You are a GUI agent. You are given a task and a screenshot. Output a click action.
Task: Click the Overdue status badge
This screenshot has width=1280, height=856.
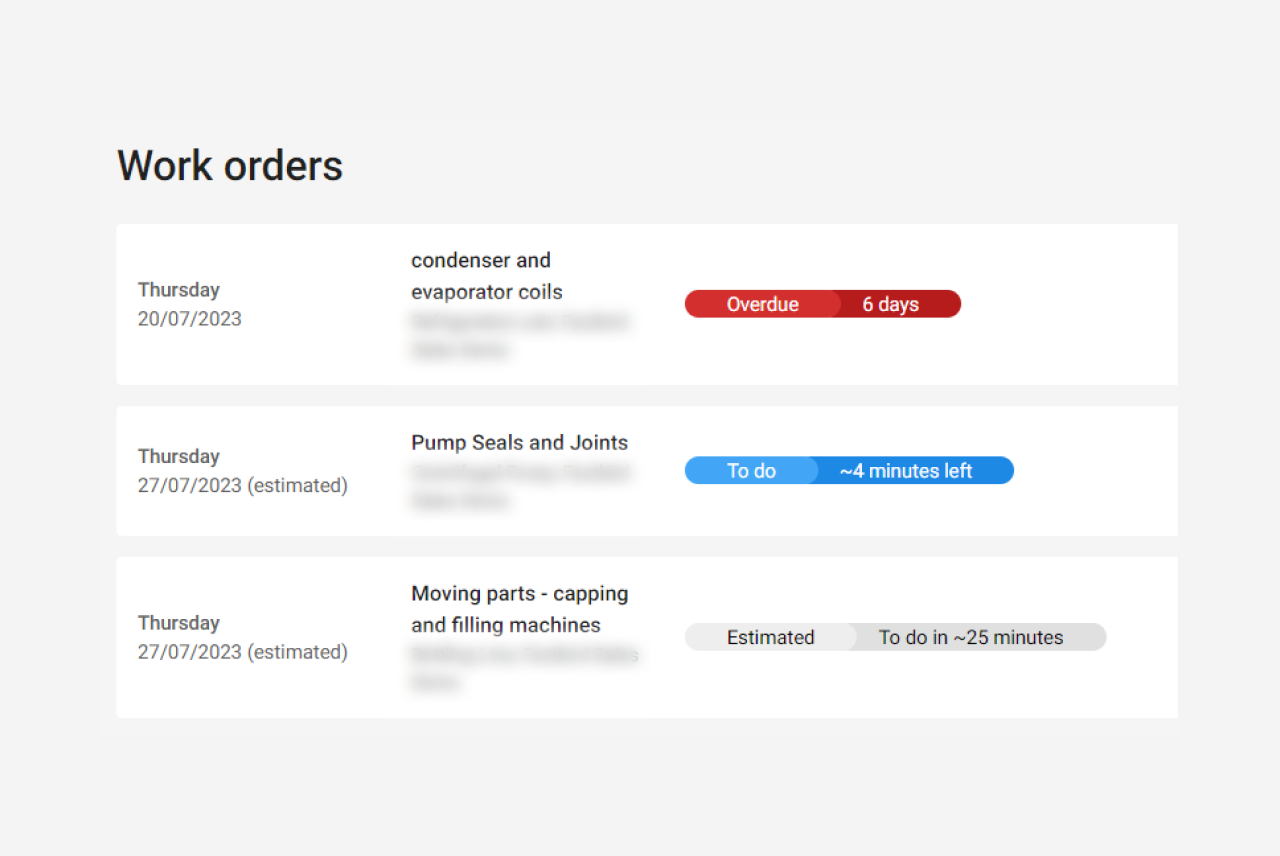(763, 304)
